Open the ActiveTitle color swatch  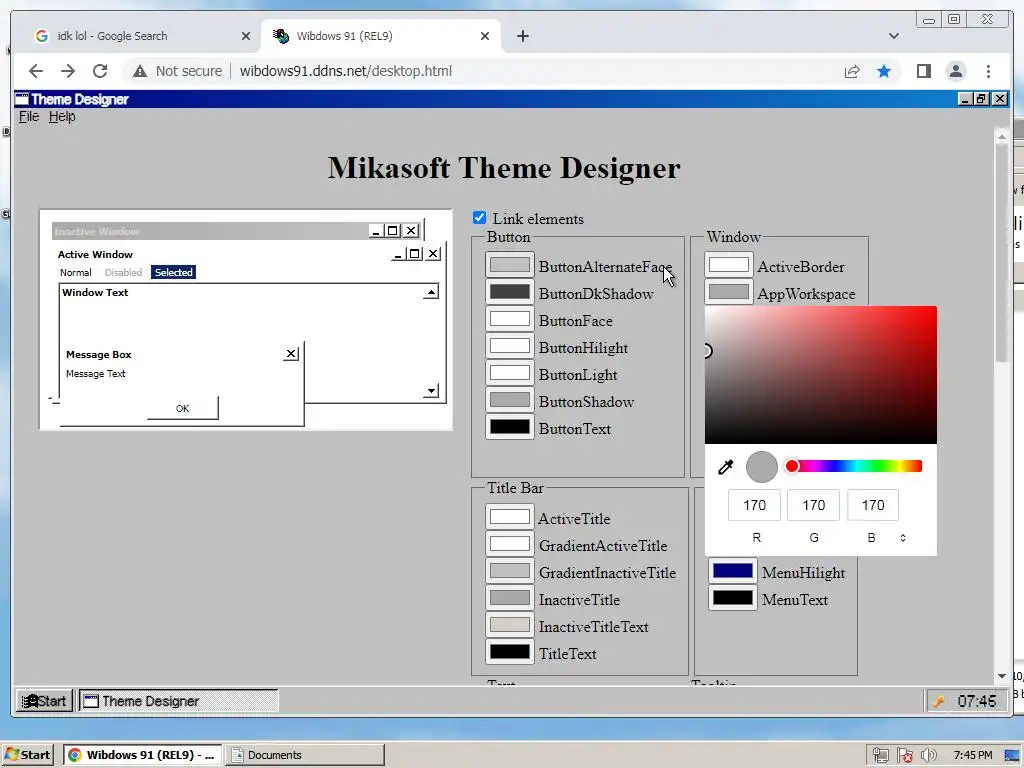509,517
